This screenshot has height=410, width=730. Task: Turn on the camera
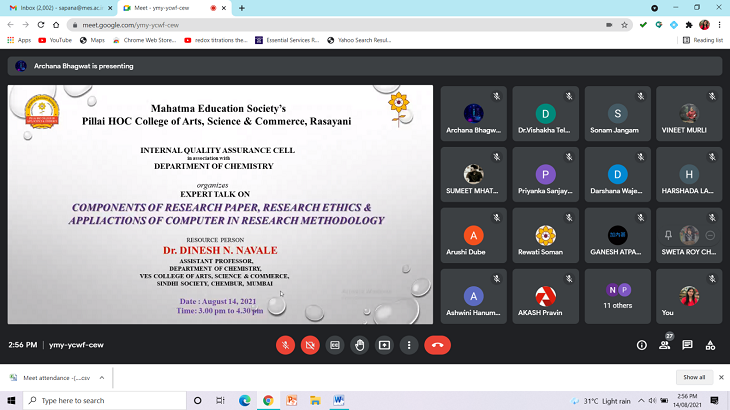coord(310,344)
